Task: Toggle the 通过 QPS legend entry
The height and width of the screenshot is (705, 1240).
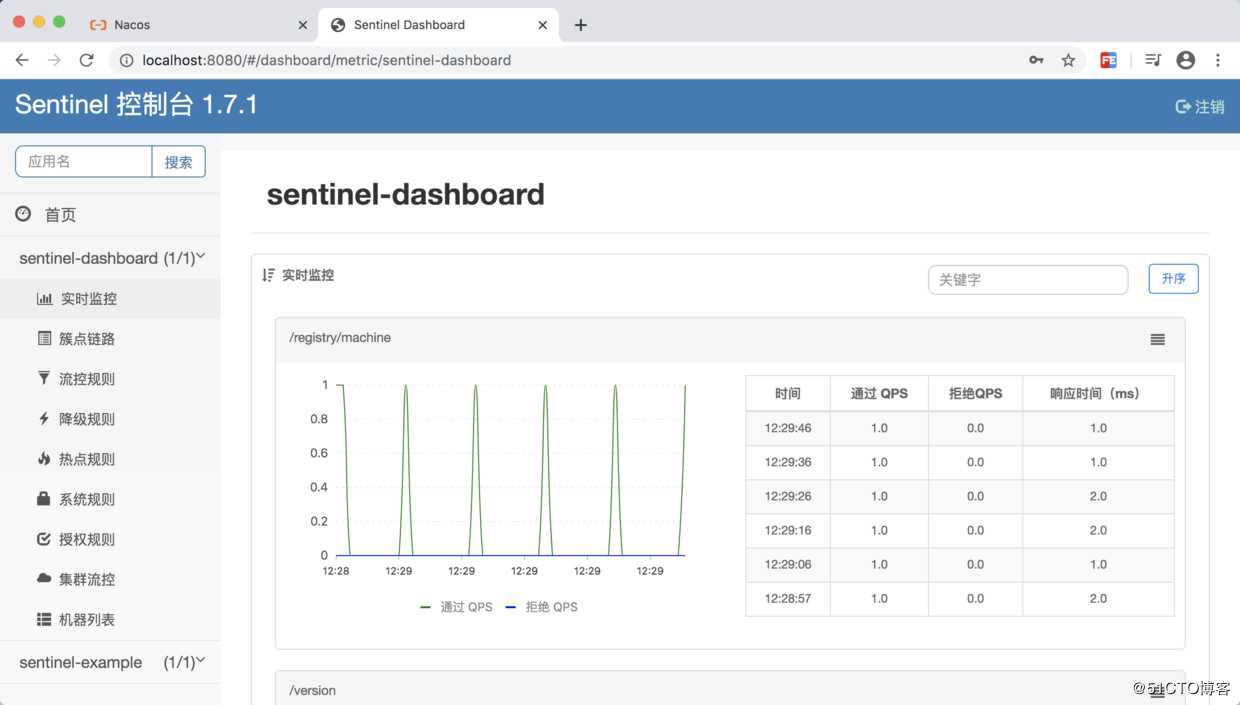Action: coord(456,607)
